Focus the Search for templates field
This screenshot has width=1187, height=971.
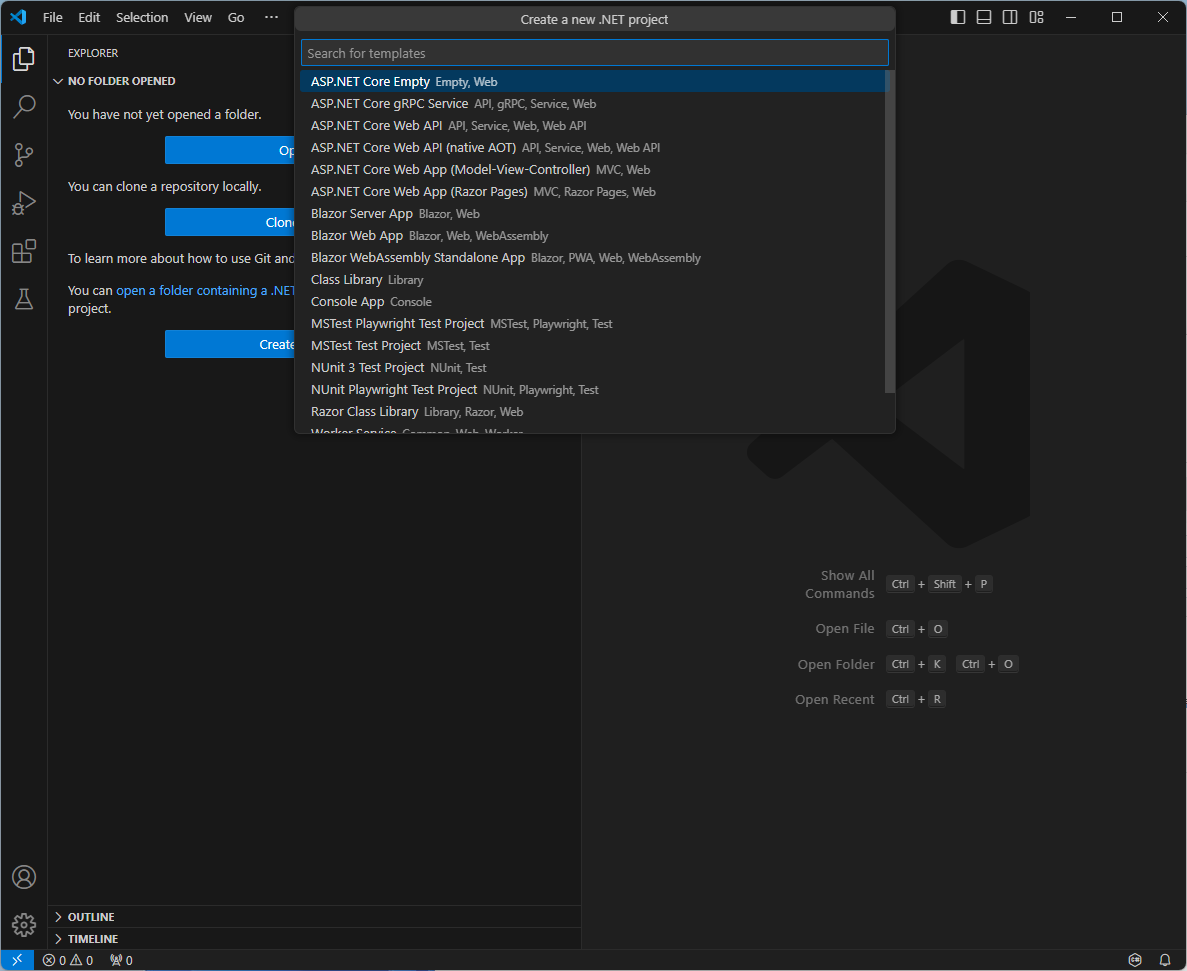coord(594,53)
